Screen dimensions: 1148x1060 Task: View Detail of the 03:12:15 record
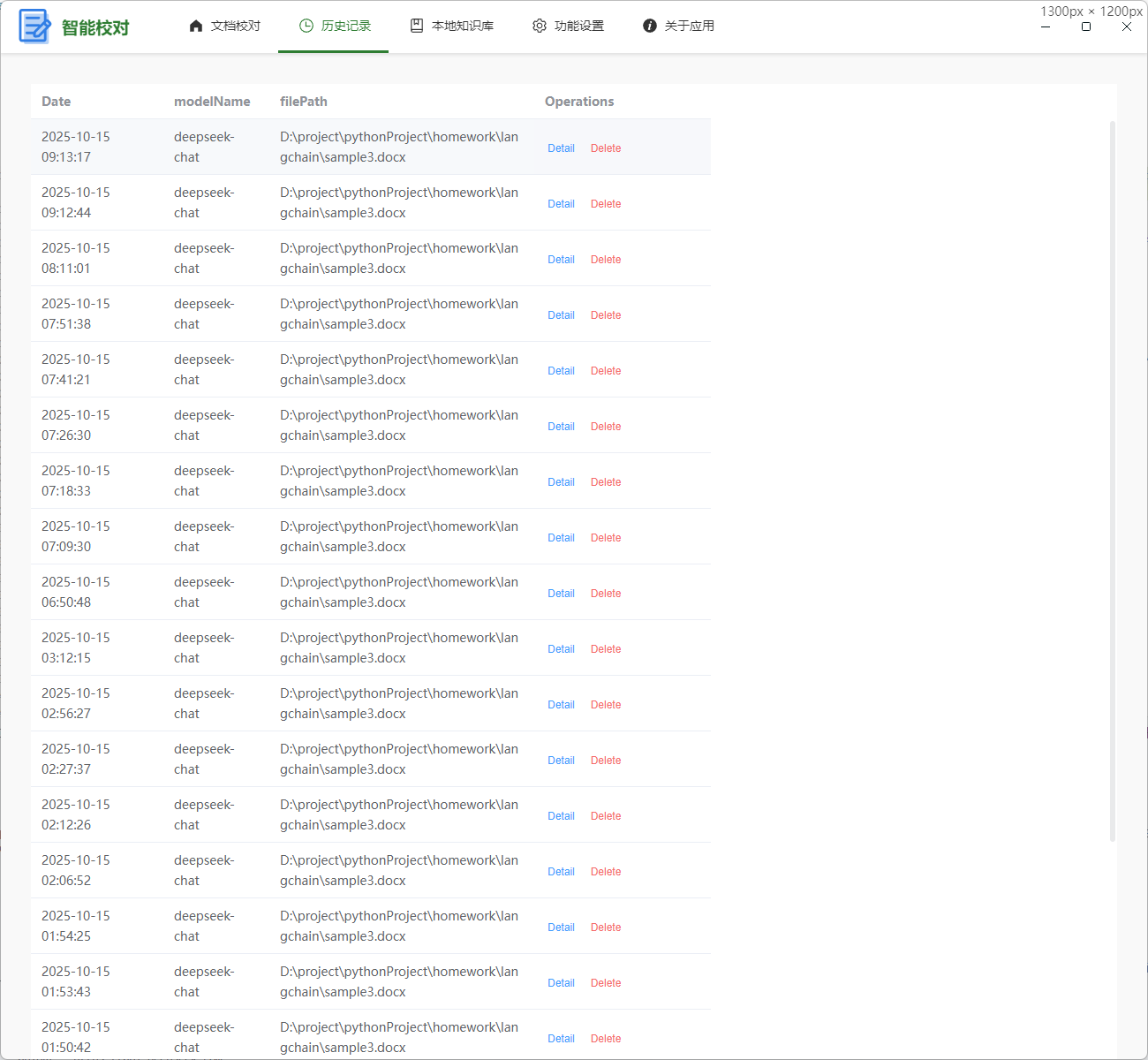point(561,649)
